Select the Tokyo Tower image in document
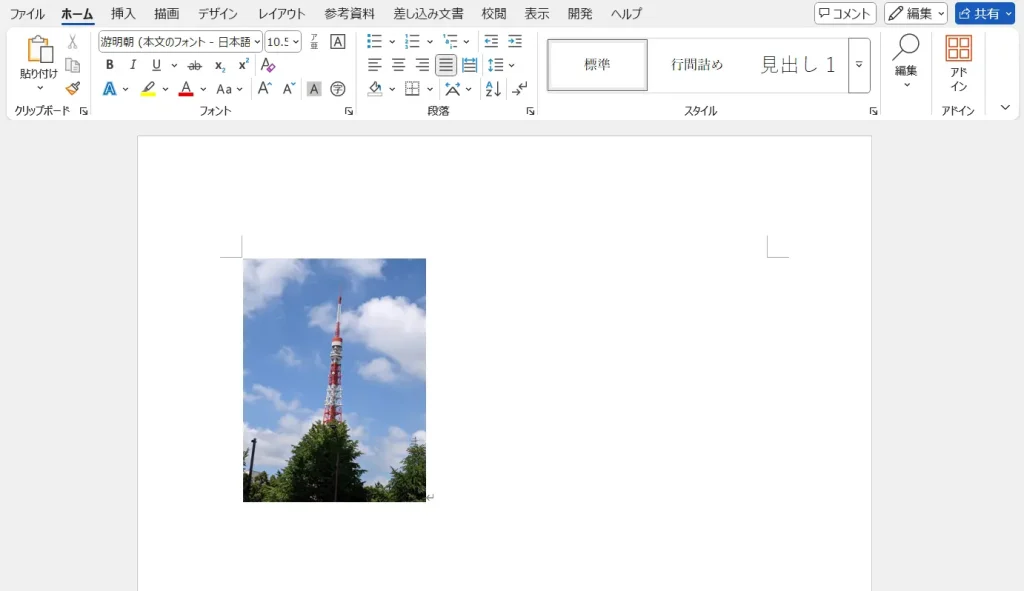The height and width of the screenshot is (591, 1024). [334, 380]
